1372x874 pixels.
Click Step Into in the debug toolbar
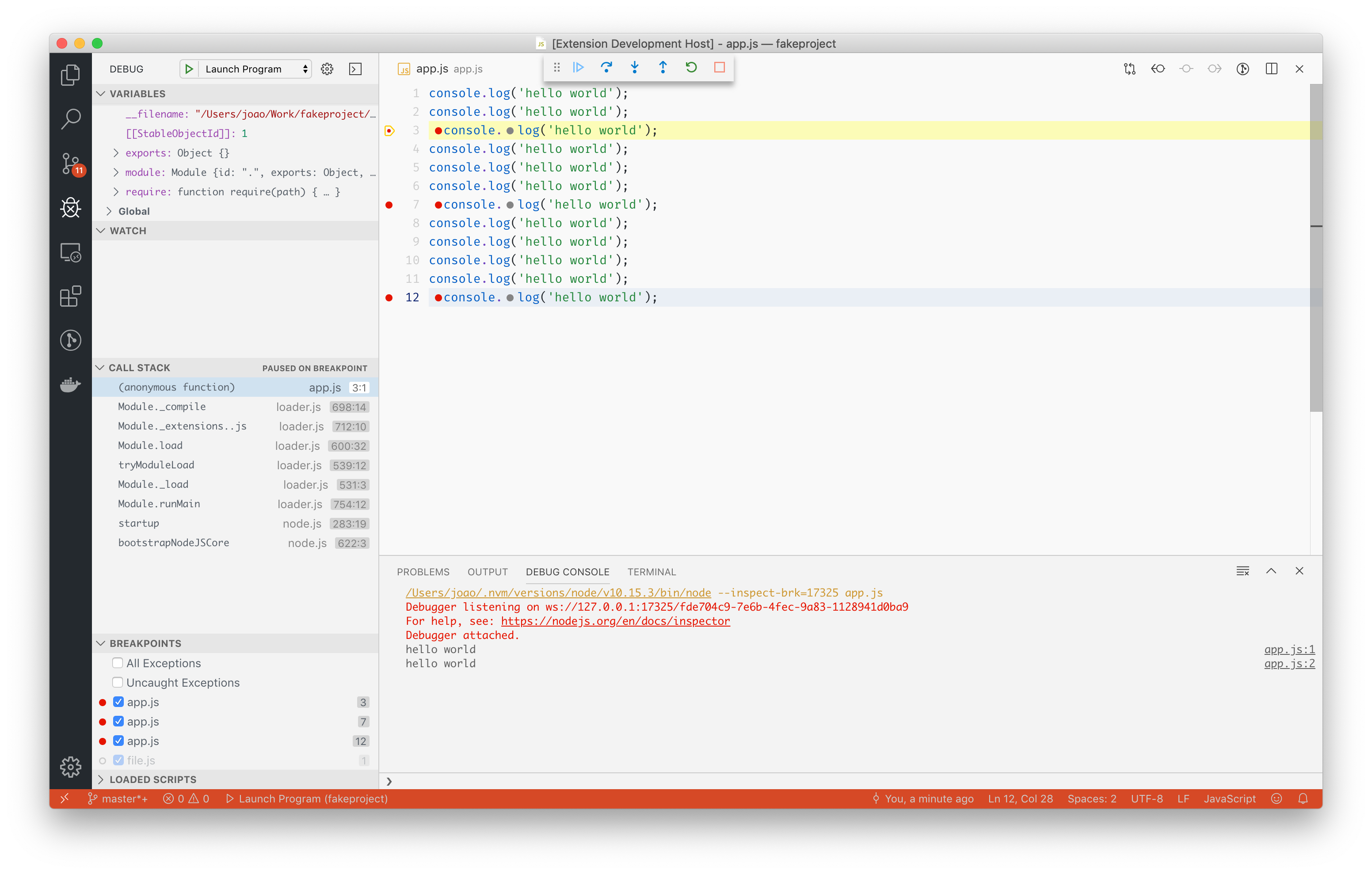(634, 67)
